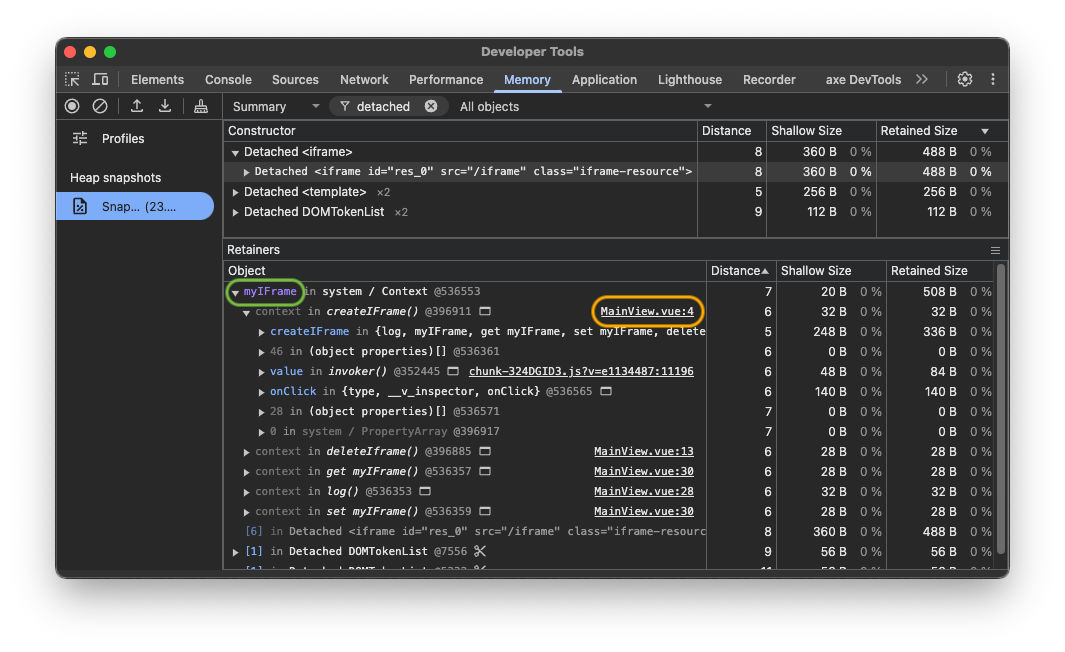
Task: Expand context in log() row
Action: click(x=246, y=492)
